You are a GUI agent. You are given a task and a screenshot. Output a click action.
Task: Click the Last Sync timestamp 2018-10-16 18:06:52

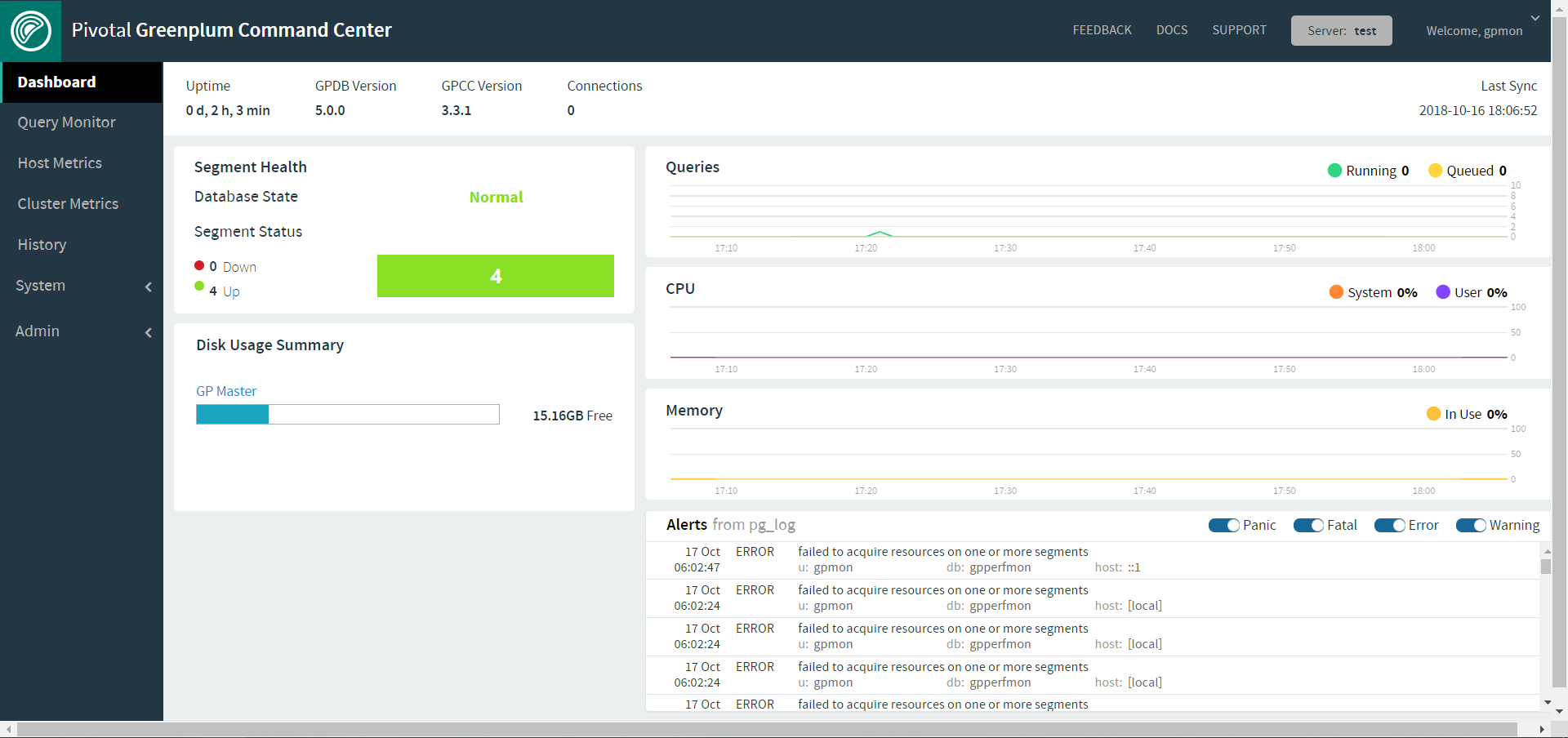coord(1478,110)
